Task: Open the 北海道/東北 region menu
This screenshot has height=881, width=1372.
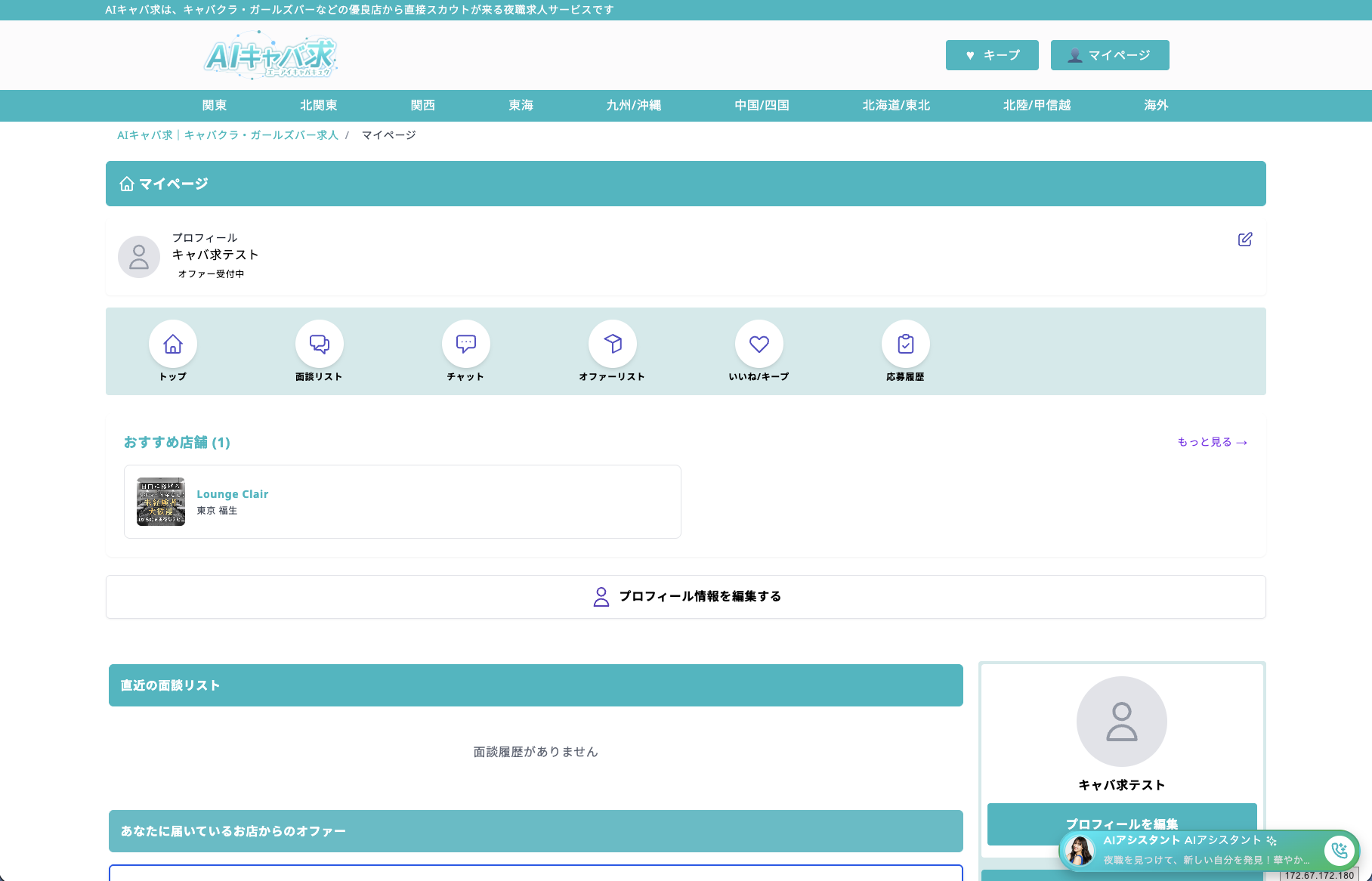Action: tap(897, 106)
